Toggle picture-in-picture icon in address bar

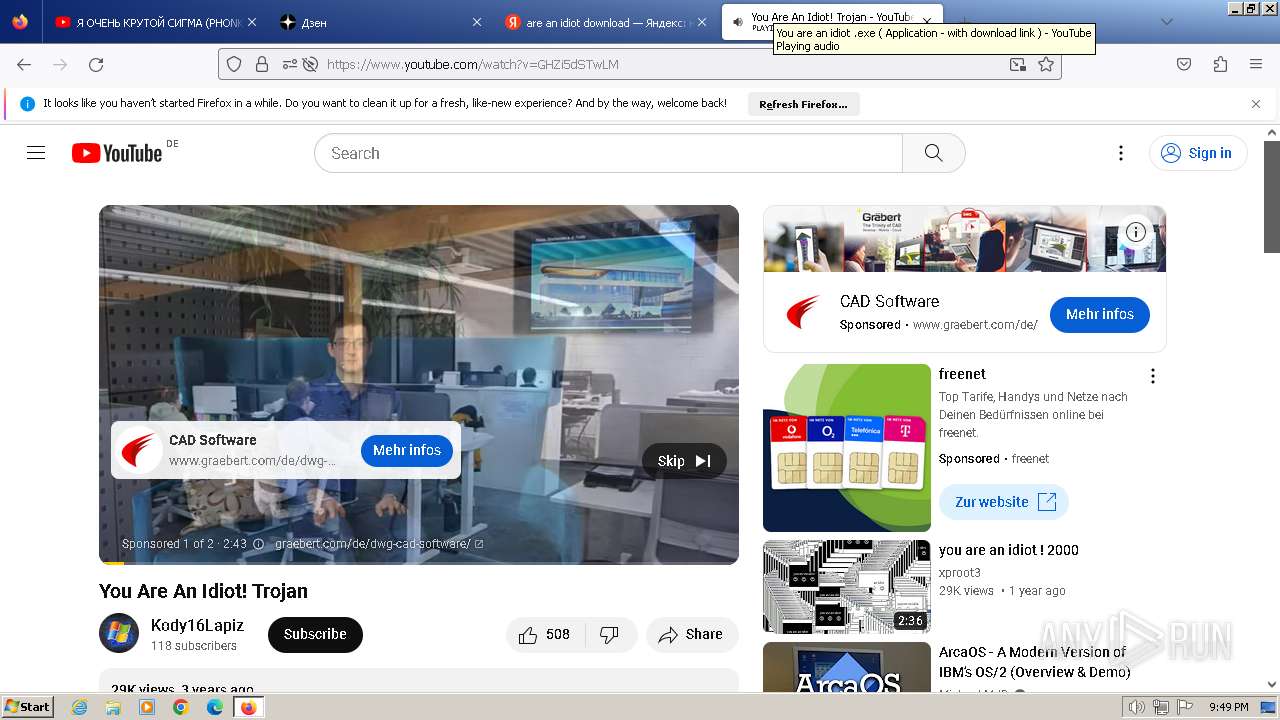[1017, 64]
